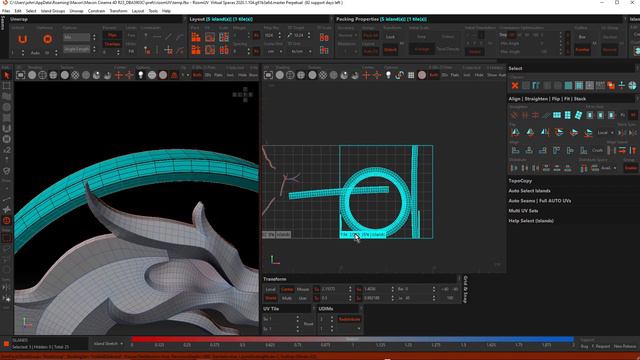Select World mode in Transform panel
Image resolution: width=640 pixels, height=360 pixels.
pos(271,298)
